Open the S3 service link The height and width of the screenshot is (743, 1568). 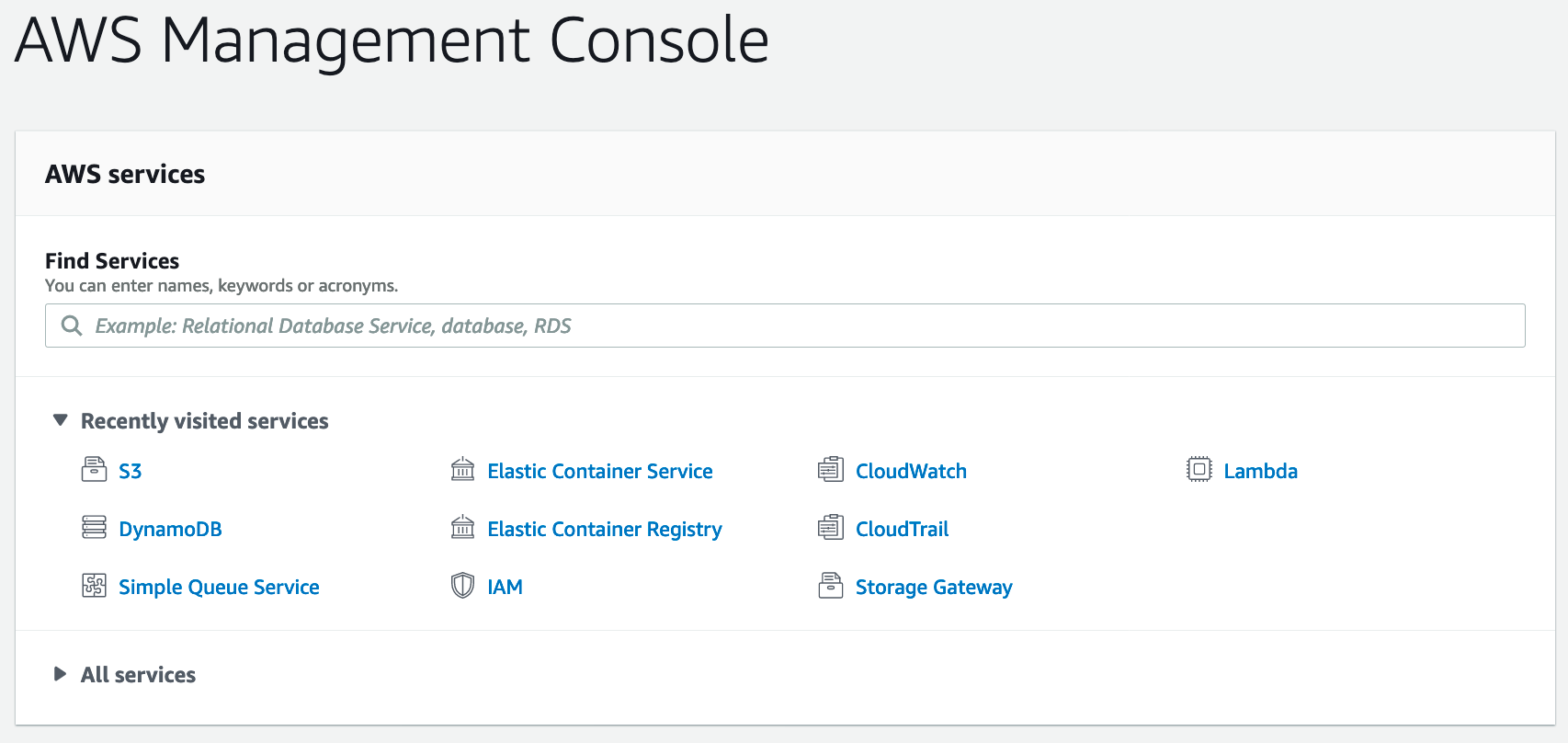[130, 471]
